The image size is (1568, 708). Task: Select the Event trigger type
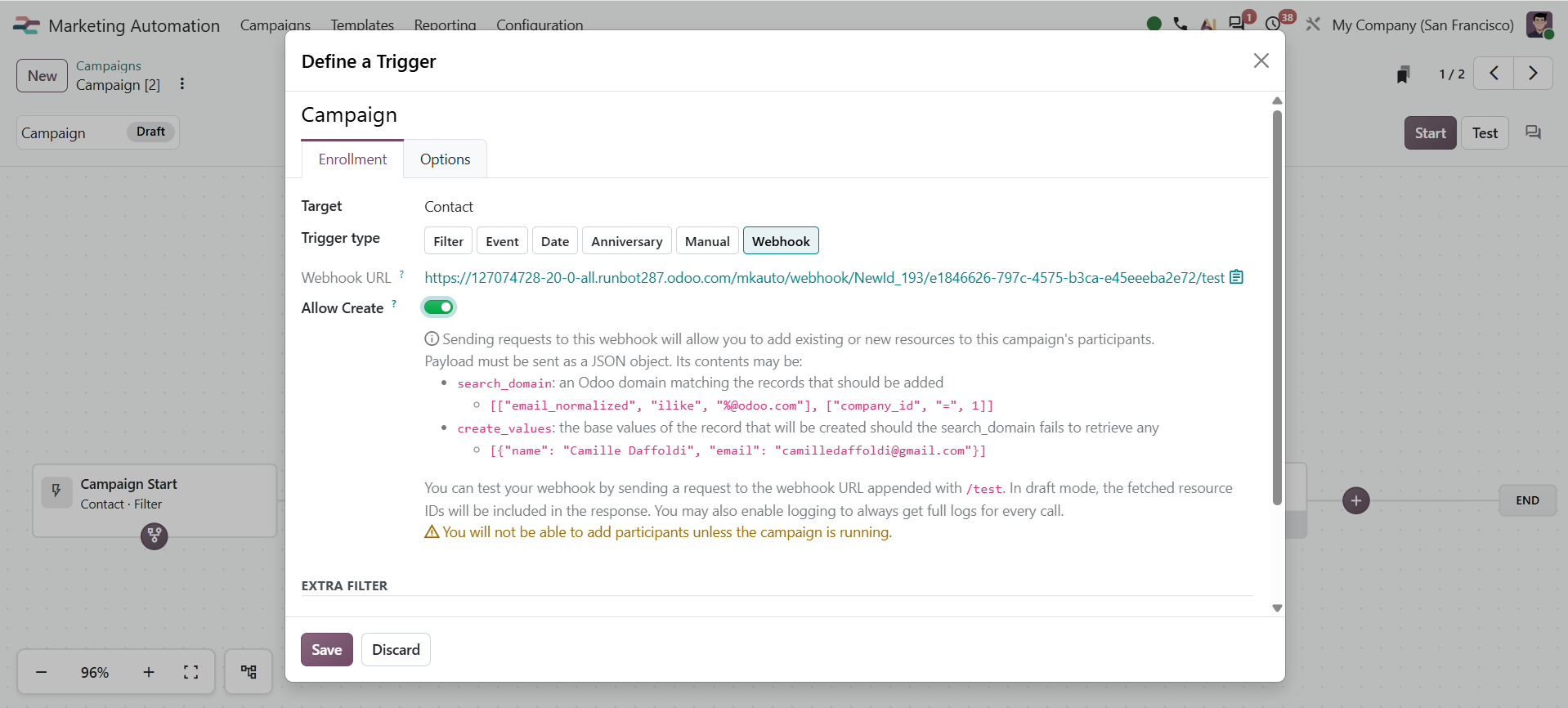pyautogui.click(x=502, y=241)
